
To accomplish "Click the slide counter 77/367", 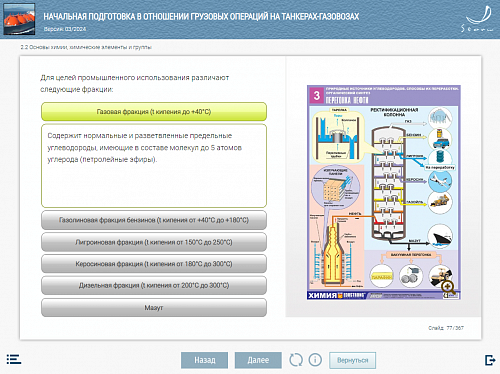I will click(446, 328).
